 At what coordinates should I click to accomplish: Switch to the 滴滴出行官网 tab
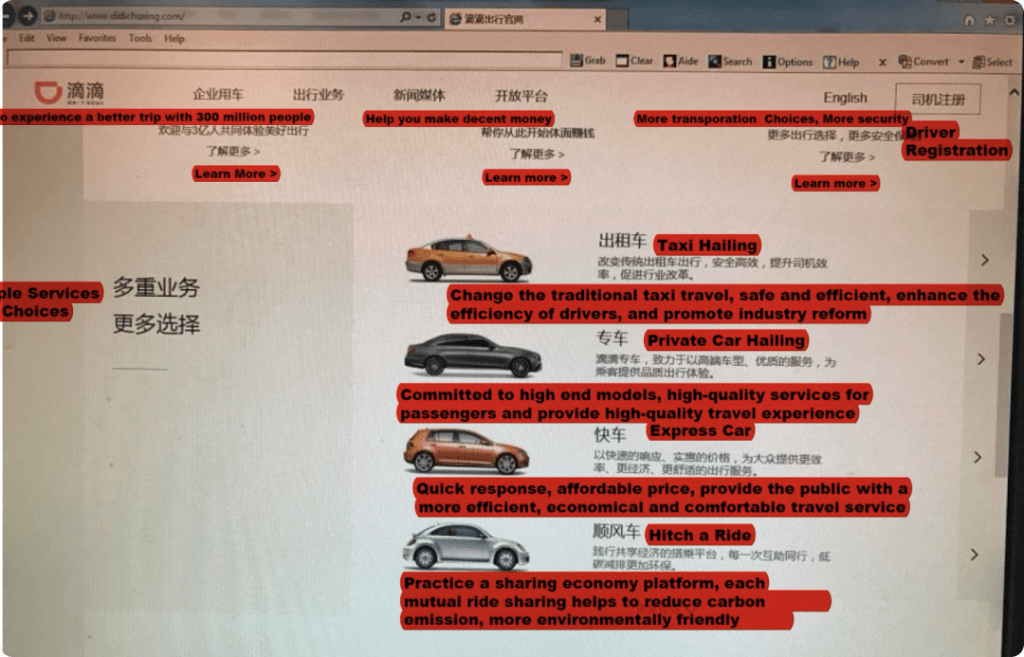pyautogui.click(x=525, y=20)
